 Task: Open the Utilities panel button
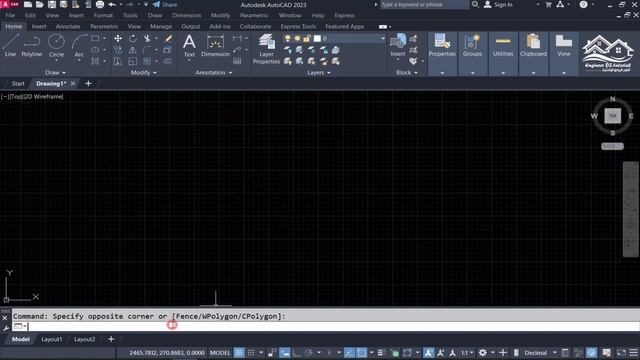click(503, 46)
